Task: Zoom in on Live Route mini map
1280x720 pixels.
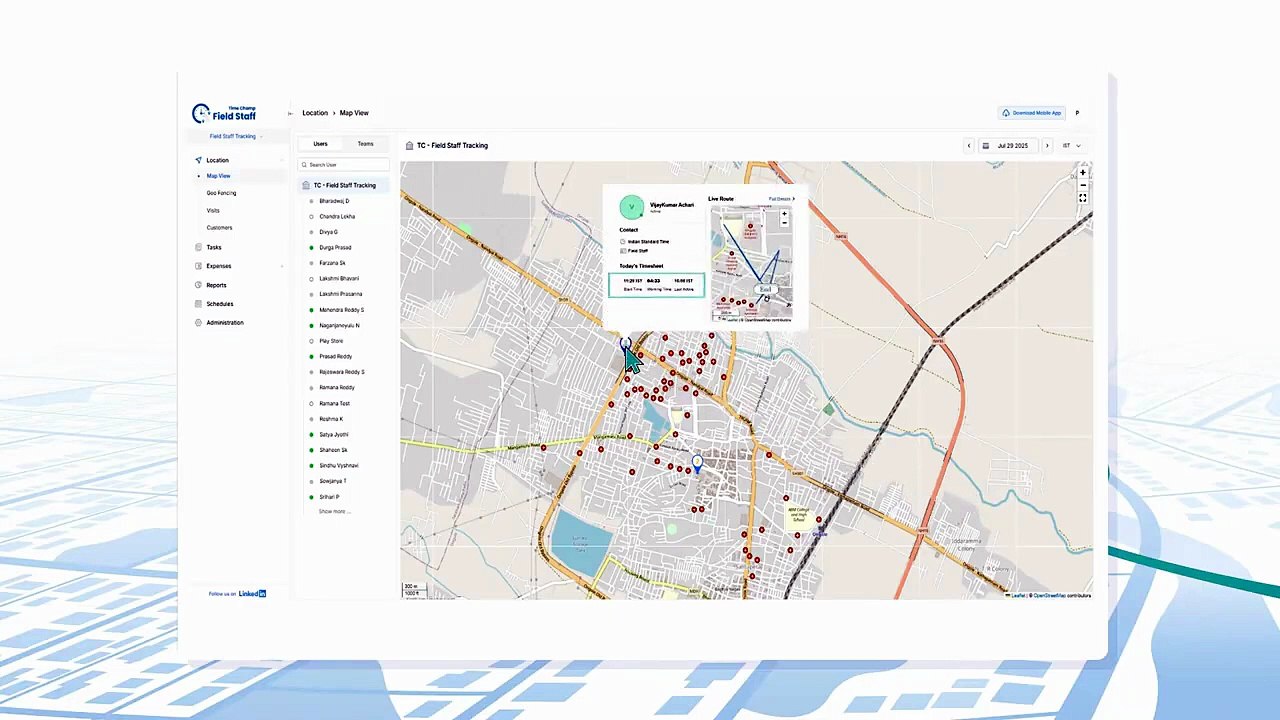Action: (x=784, y=214)
